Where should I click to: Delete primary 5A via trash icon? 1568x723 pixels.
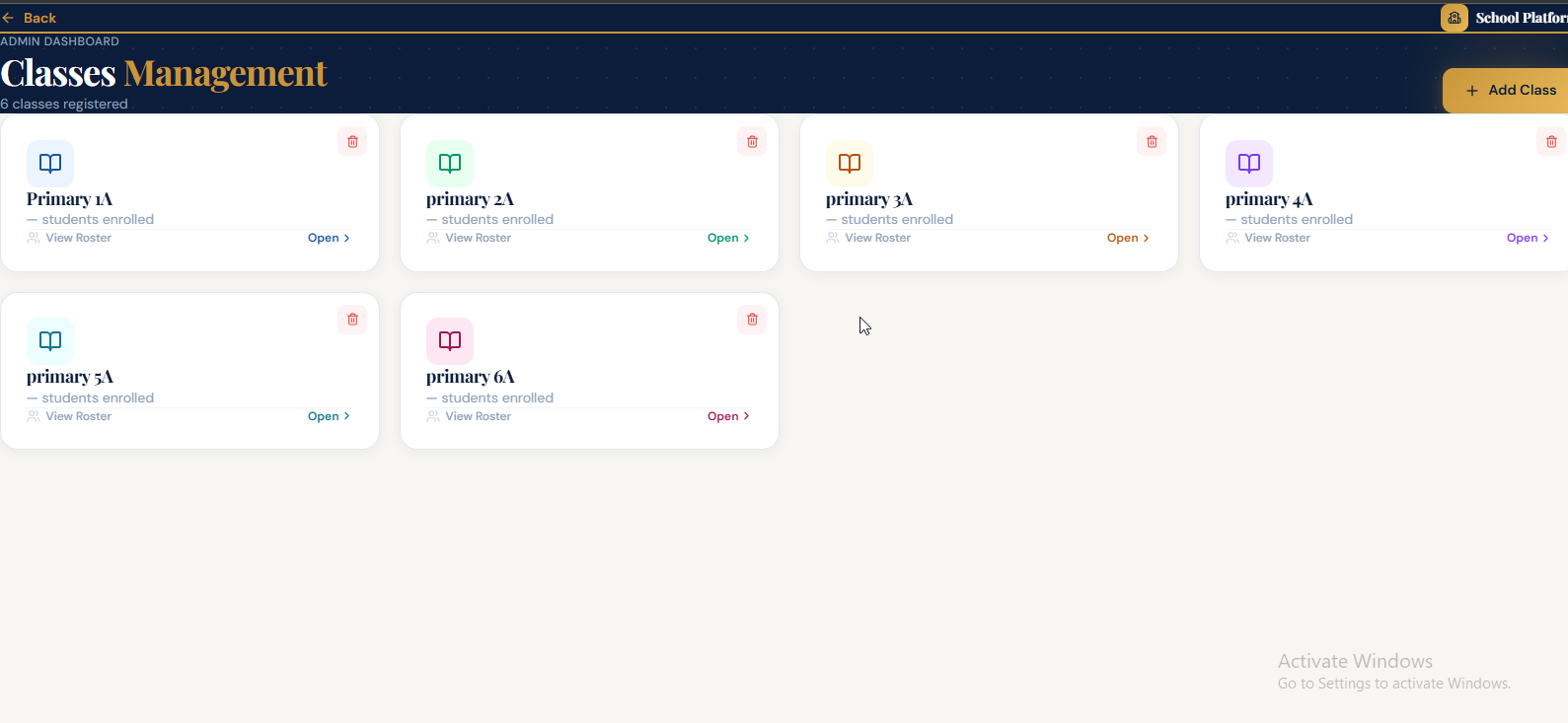point(352,319)
